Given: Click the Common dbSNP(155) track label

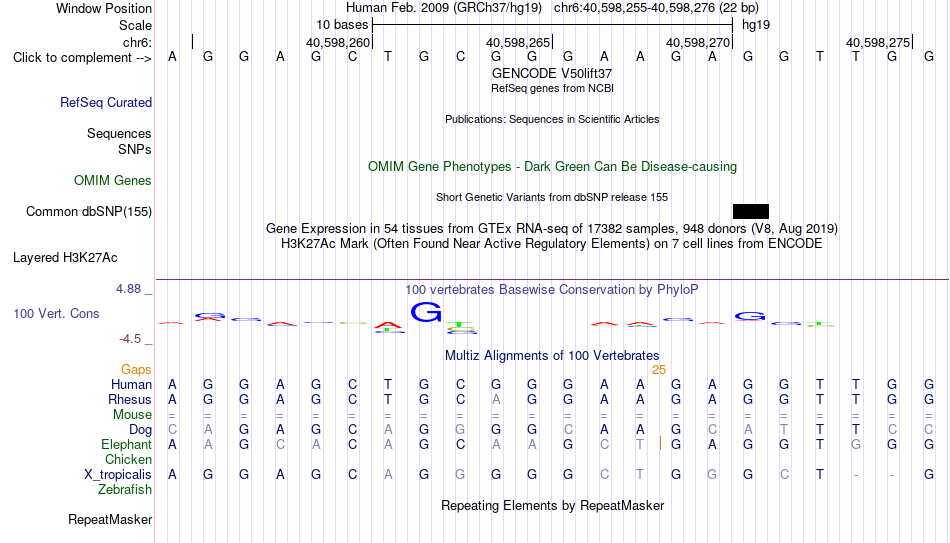Looking at the screenshot, I should click(x=89, y=212).
